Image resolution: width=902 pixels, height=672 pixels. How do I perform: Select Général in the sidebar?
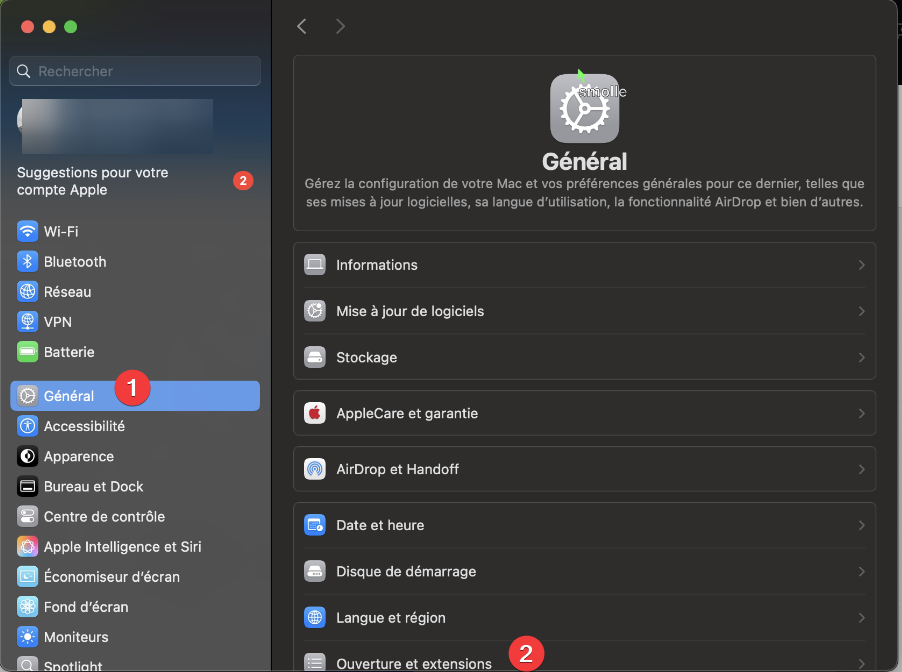pos(135,396)
